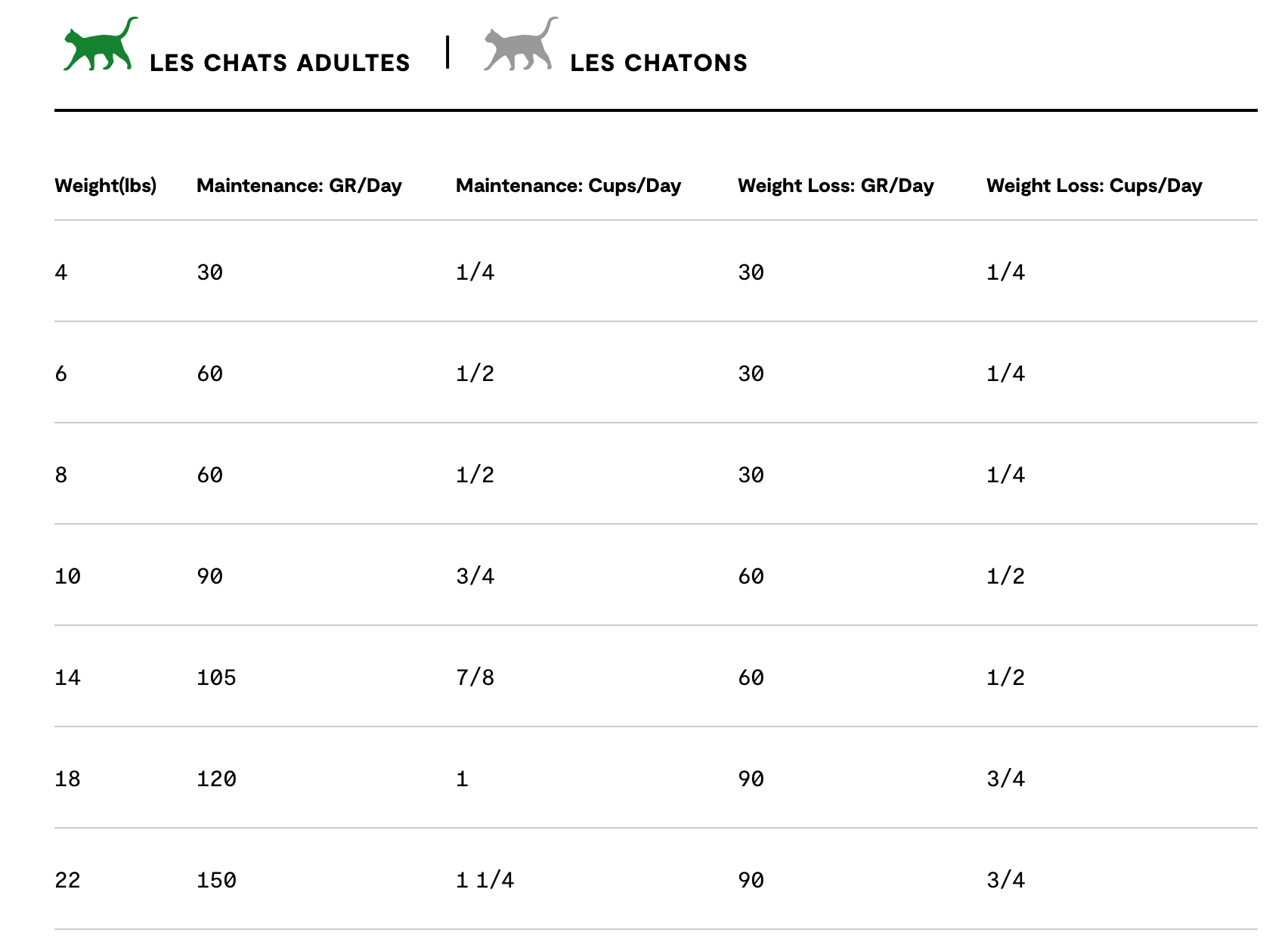The height and width of the screenshot is (945, 1288).
Task: Click the Weight Loss: Cups/Day column header
Action: coord(1094,185)
